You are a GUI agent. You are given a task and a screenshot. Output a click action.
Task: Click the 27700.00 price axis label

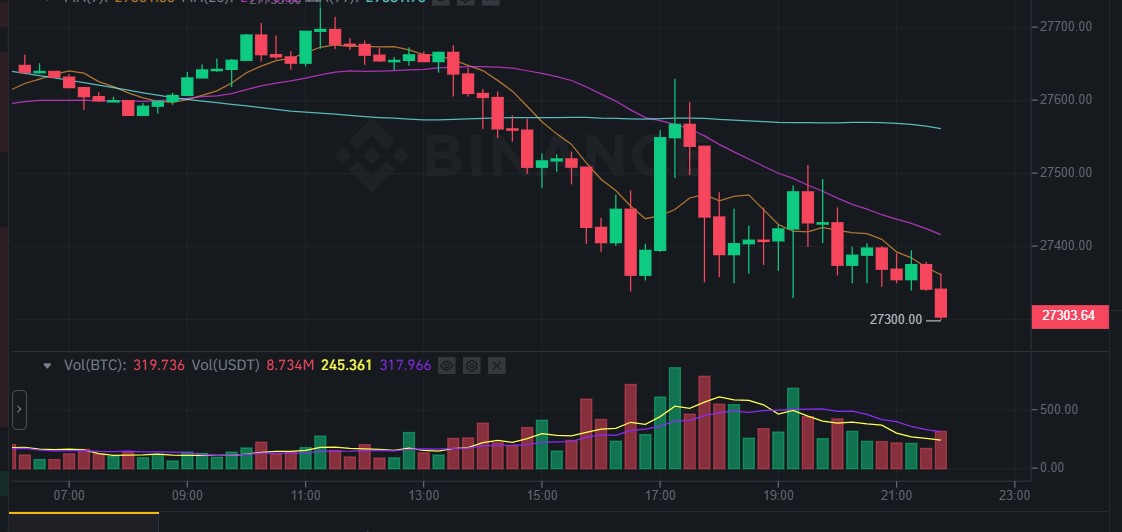[x=1065, y=26]
